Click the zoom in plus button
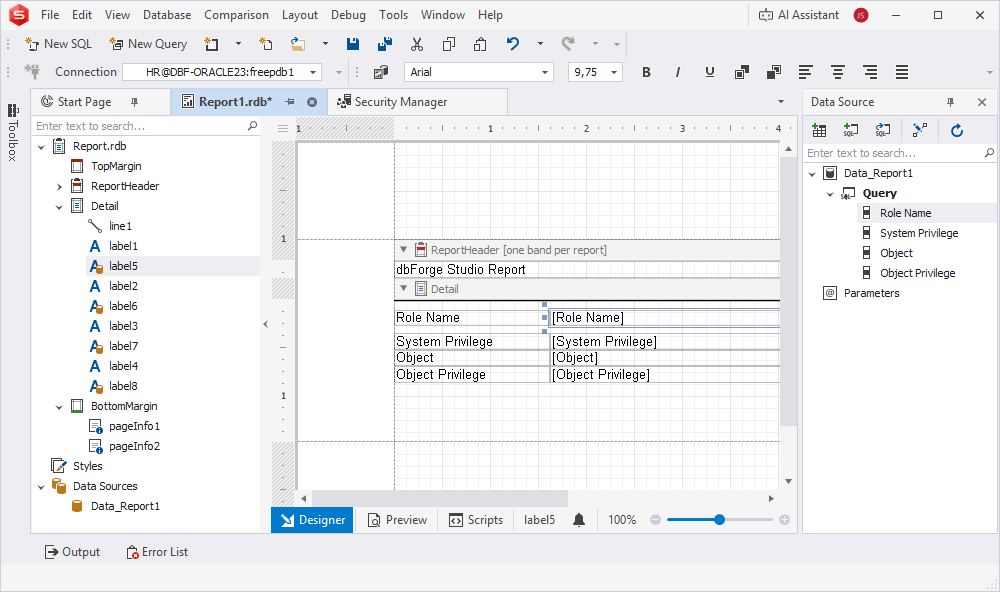 click(x=784, y=520)
